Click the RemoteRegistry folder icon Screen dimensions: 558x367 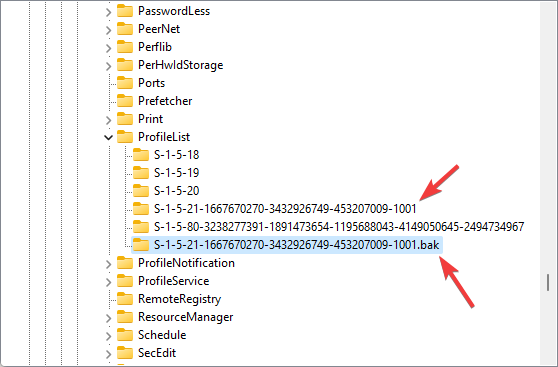(125, 299)
